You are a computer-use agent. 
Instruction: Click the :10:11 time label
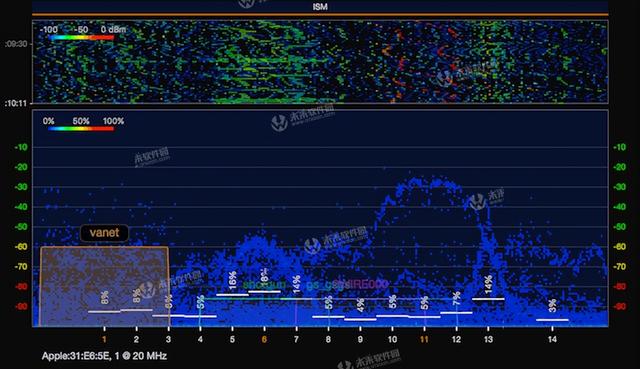(16, 104)
